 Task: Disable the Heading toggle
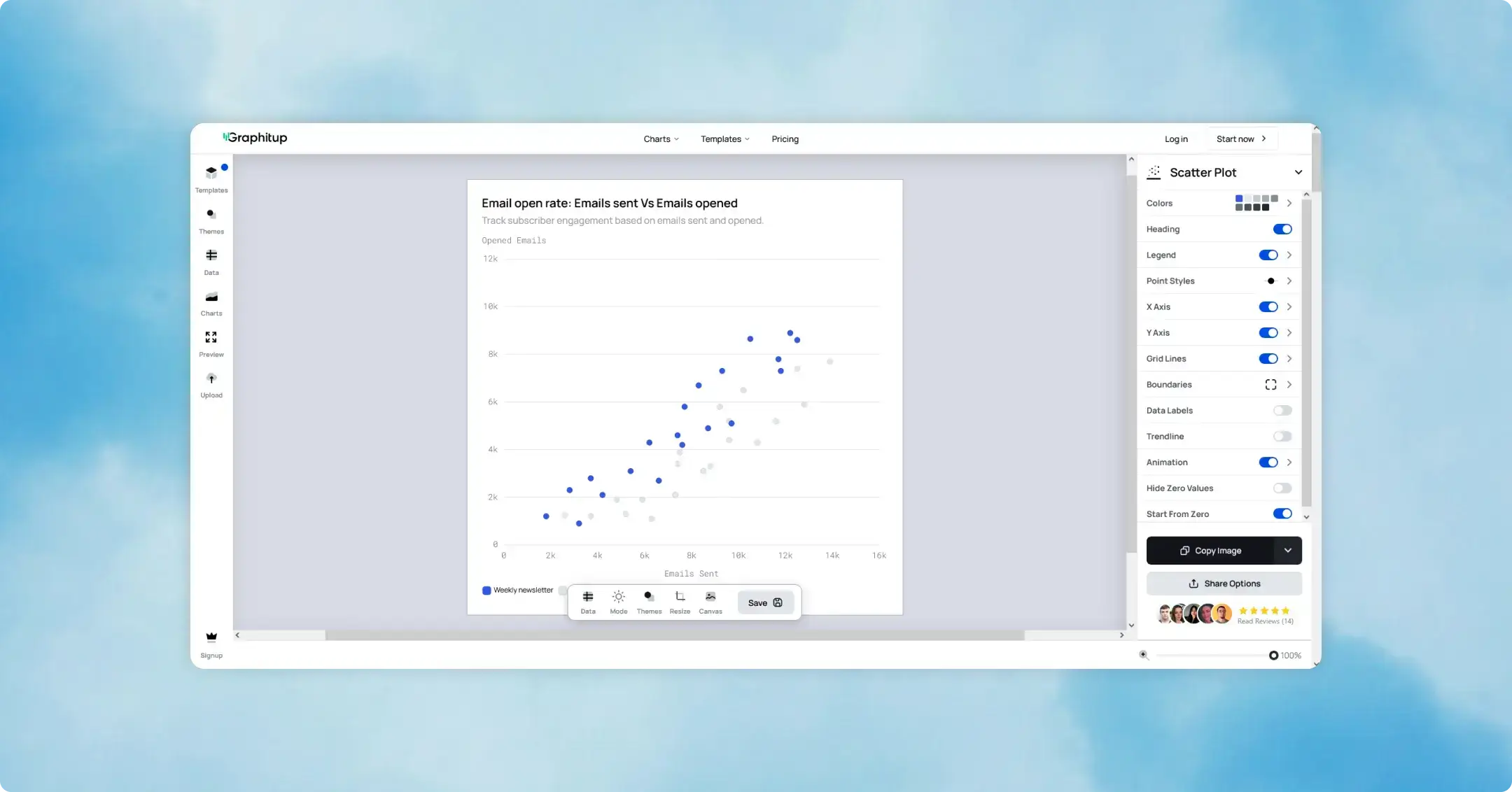tap(1282, 229)
